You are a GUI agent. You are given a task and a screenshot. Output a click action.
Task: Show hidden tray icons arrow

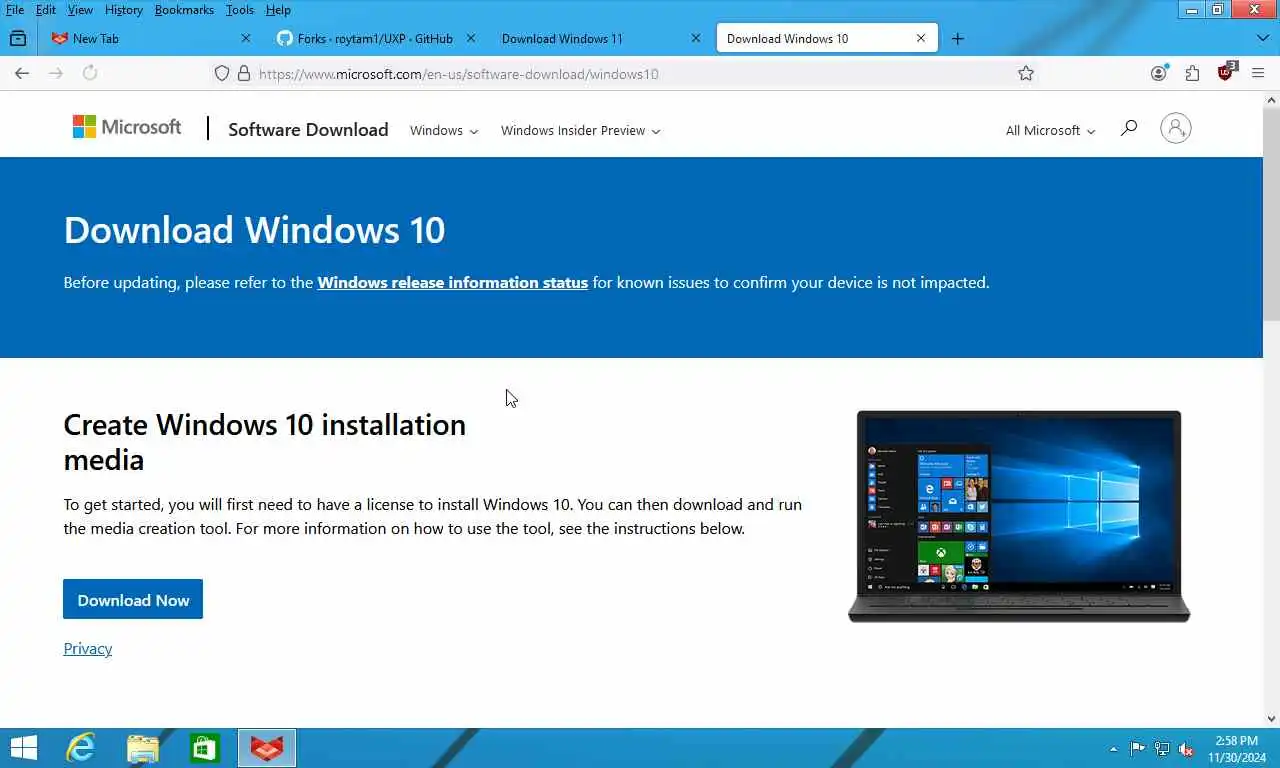(1113, 749)
